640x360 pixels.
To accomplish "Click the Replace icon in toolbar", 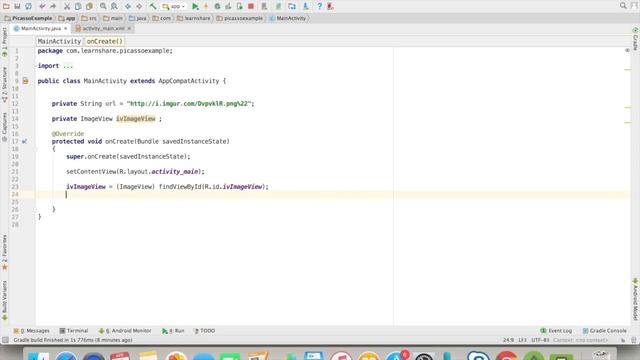I will (114, 6).
